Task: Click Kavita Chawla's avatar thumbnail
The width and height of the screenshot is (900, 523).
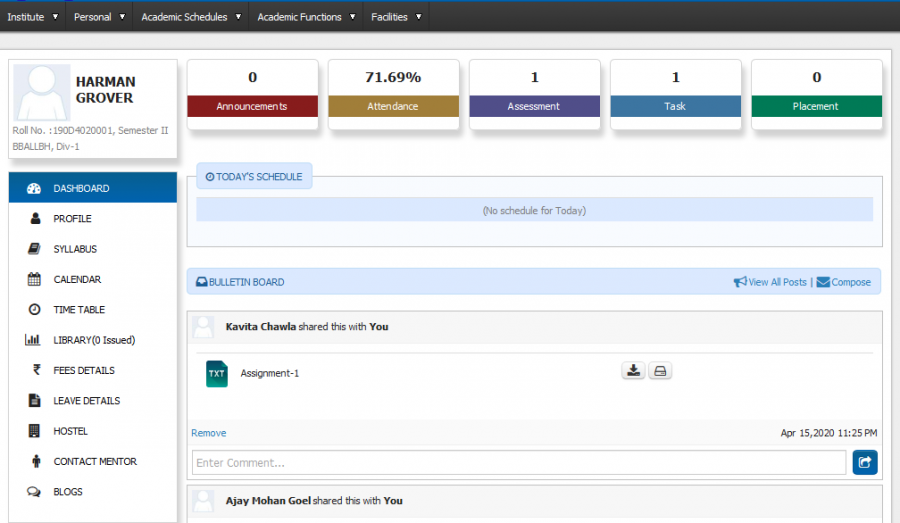Action: [203, 327]
